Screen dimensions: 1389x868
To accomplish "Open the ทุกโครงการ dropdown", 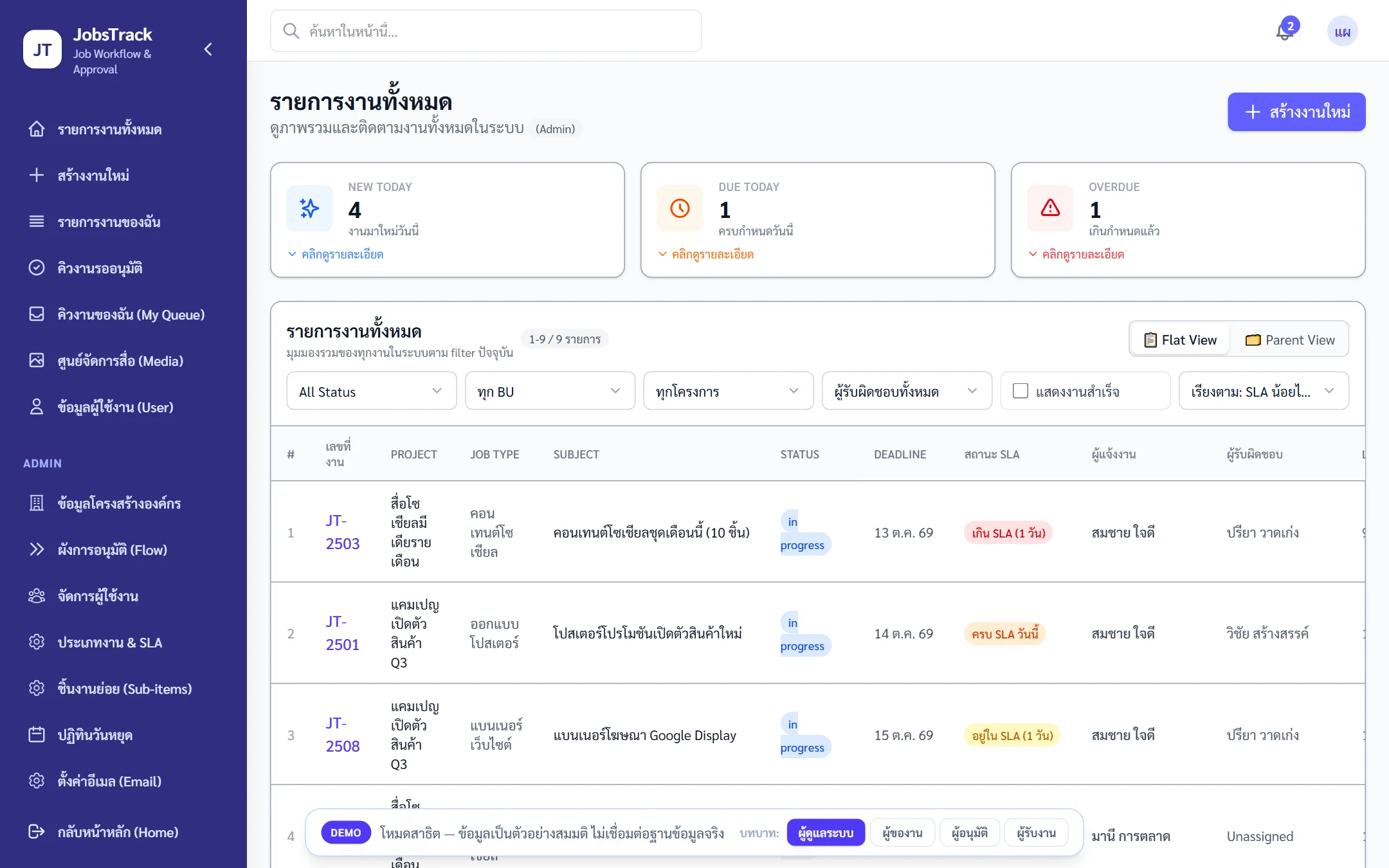I will [x=729, y=391].
